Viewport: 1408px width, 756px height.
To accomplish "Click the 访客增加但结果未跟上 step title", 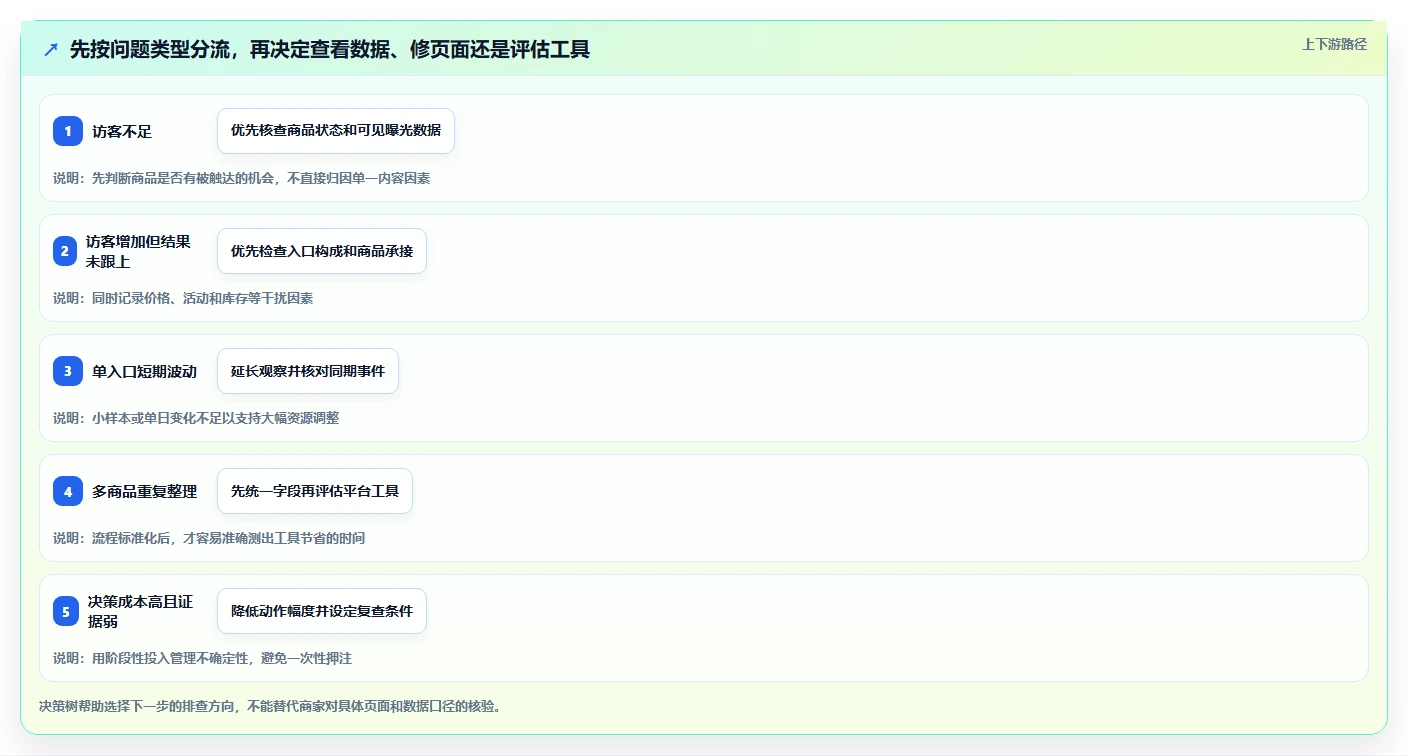I will tap(138, 251).
